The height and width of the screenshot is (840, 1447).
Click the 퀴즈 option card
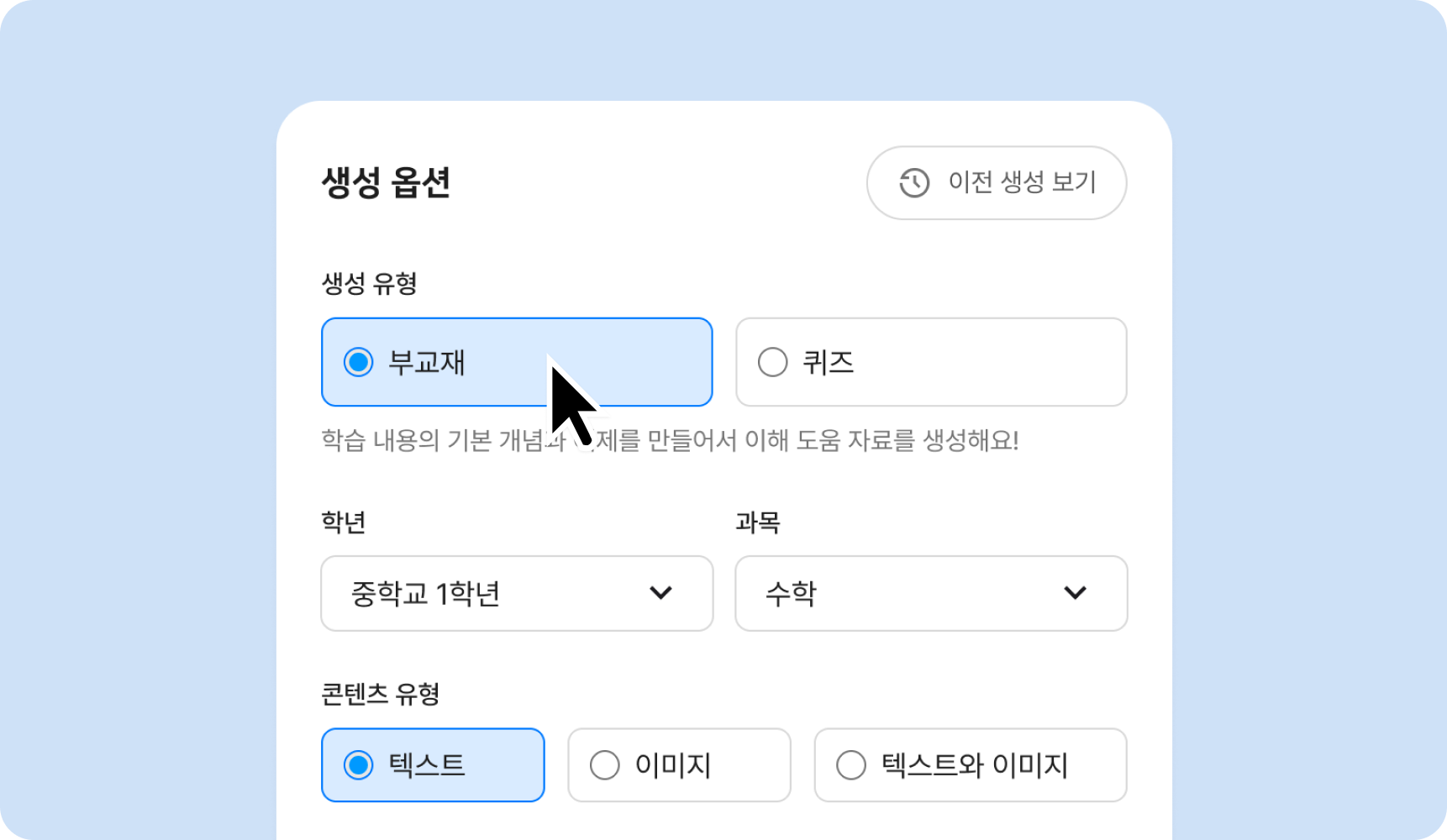click(930, 362)
